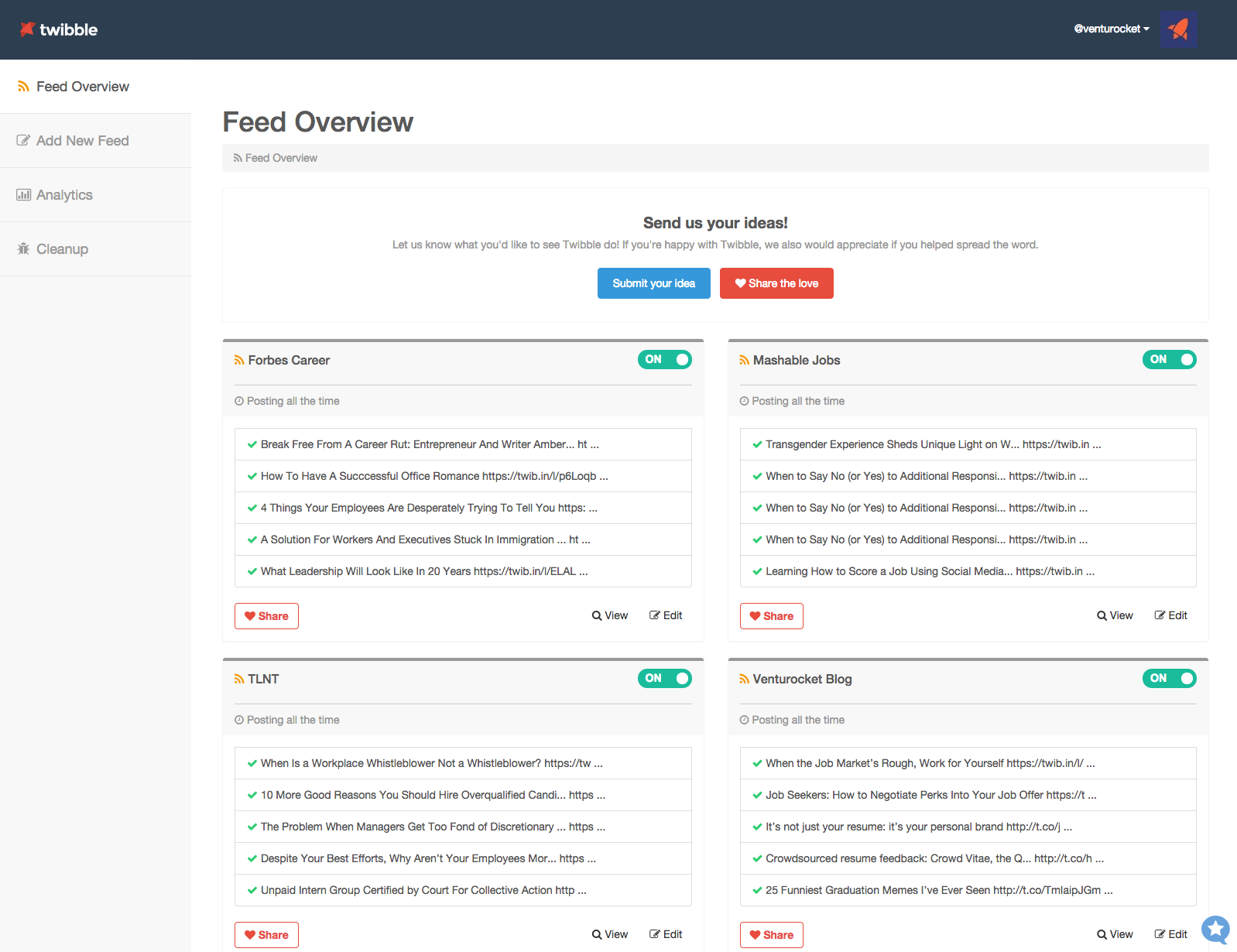Edit the Mashable Jobs feed
Viewport: 1237px width, 952px height.
tap(1171, 615)
